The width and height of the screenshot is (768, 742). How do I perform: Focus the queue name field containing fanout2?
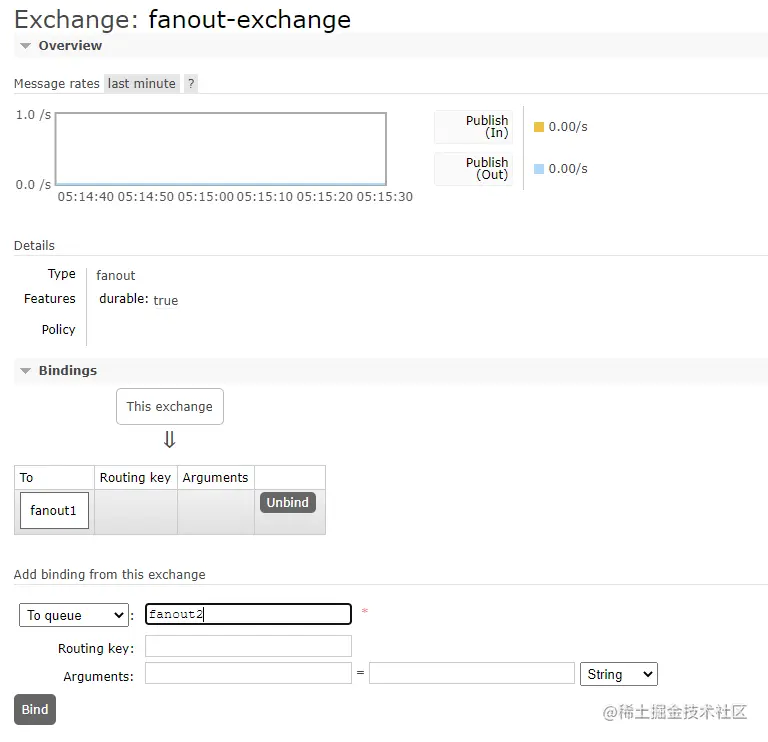click(248, 614)
